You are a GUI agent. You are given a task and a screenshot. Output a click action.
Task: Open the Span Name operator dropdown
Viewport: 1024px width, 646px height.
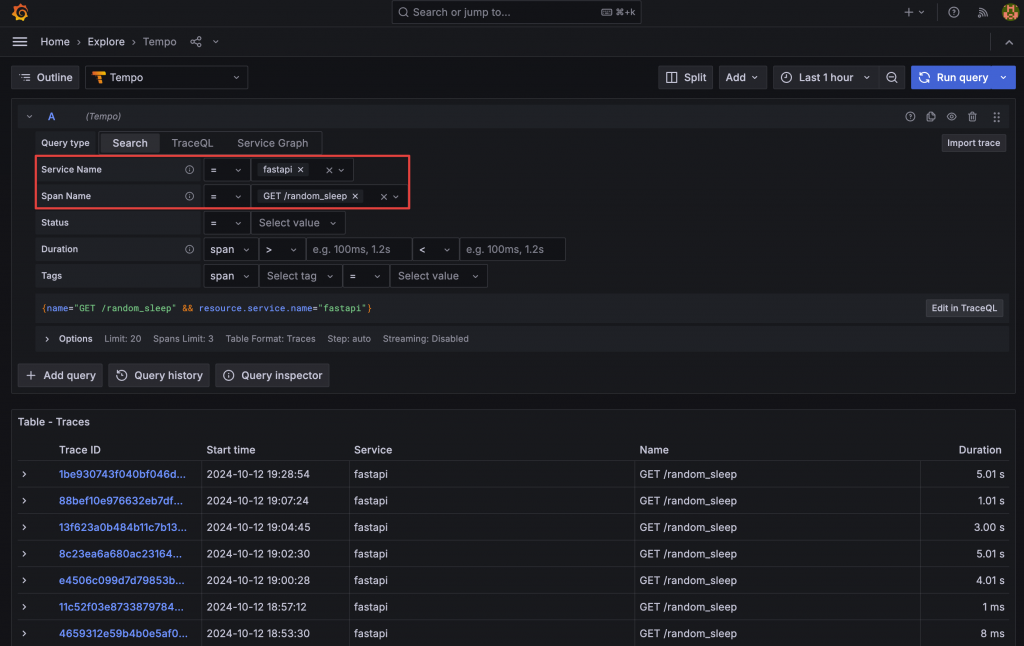point(226,196)
